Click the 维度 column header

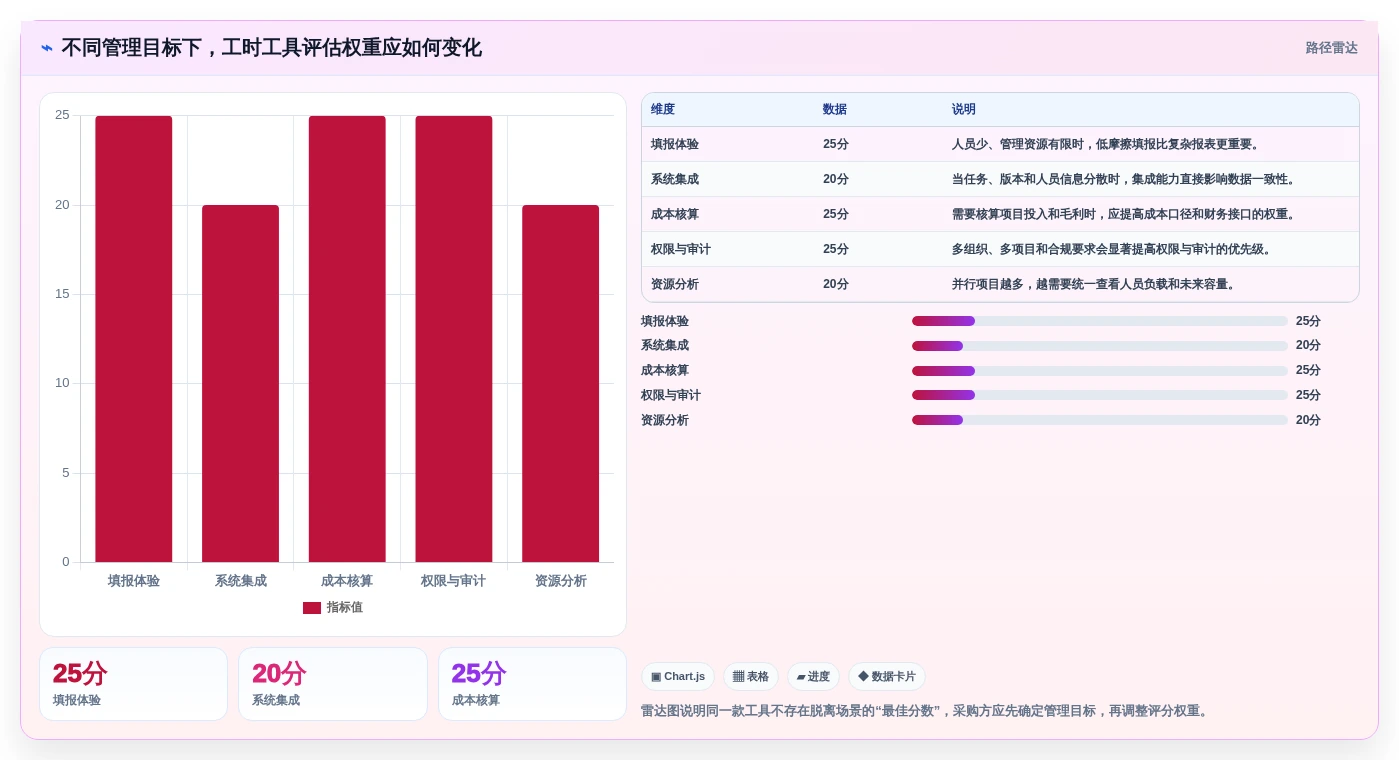663,110
